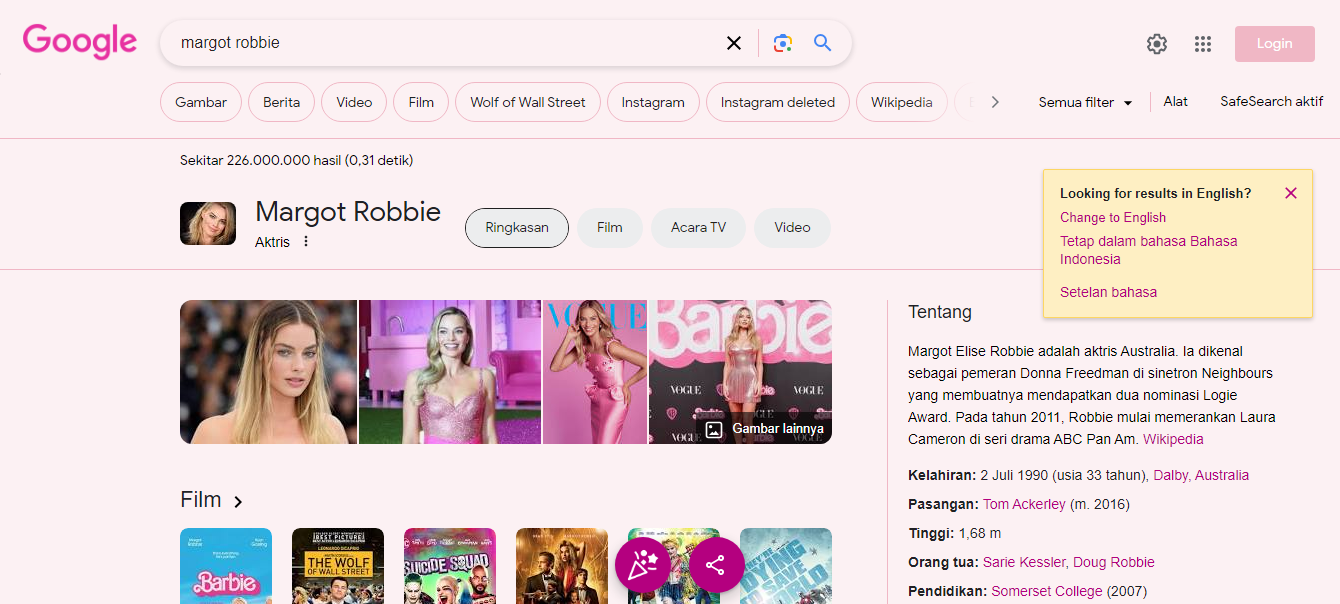Image resolution: width=1340 pixels, height=604 pixels.
Task: Select the Video tab in knowledge panel
Action: [x=792, y=228]
